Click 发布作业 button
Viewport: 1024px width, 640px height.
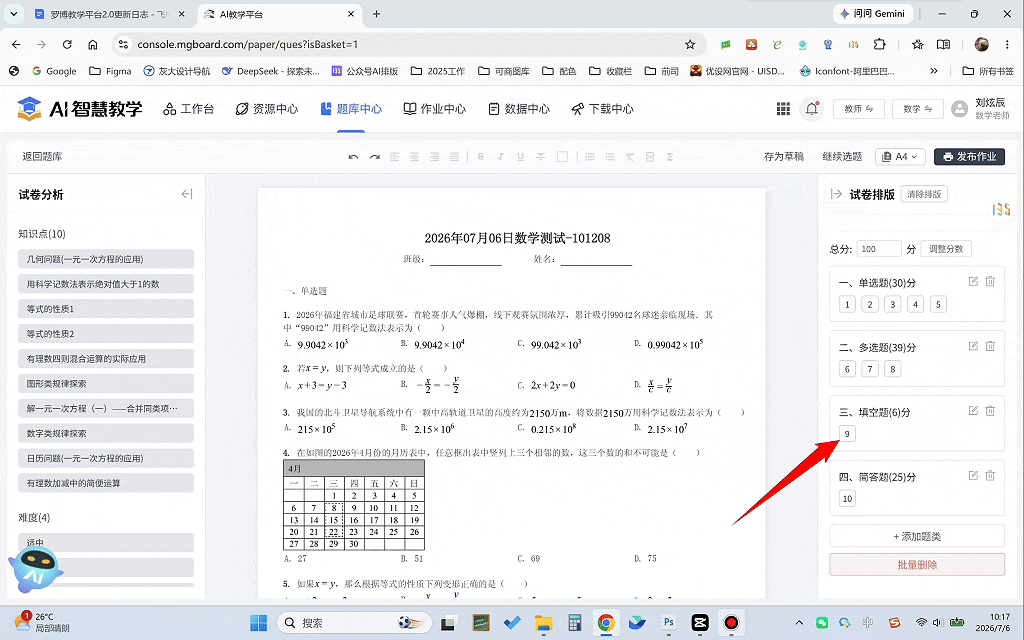tap(969, 157)
